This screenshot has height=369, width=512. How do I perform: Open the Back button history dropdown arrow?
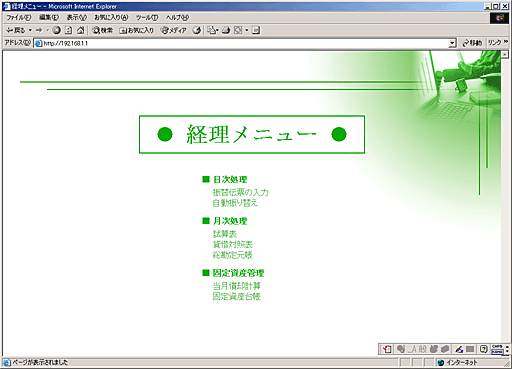tap(30, 30)
